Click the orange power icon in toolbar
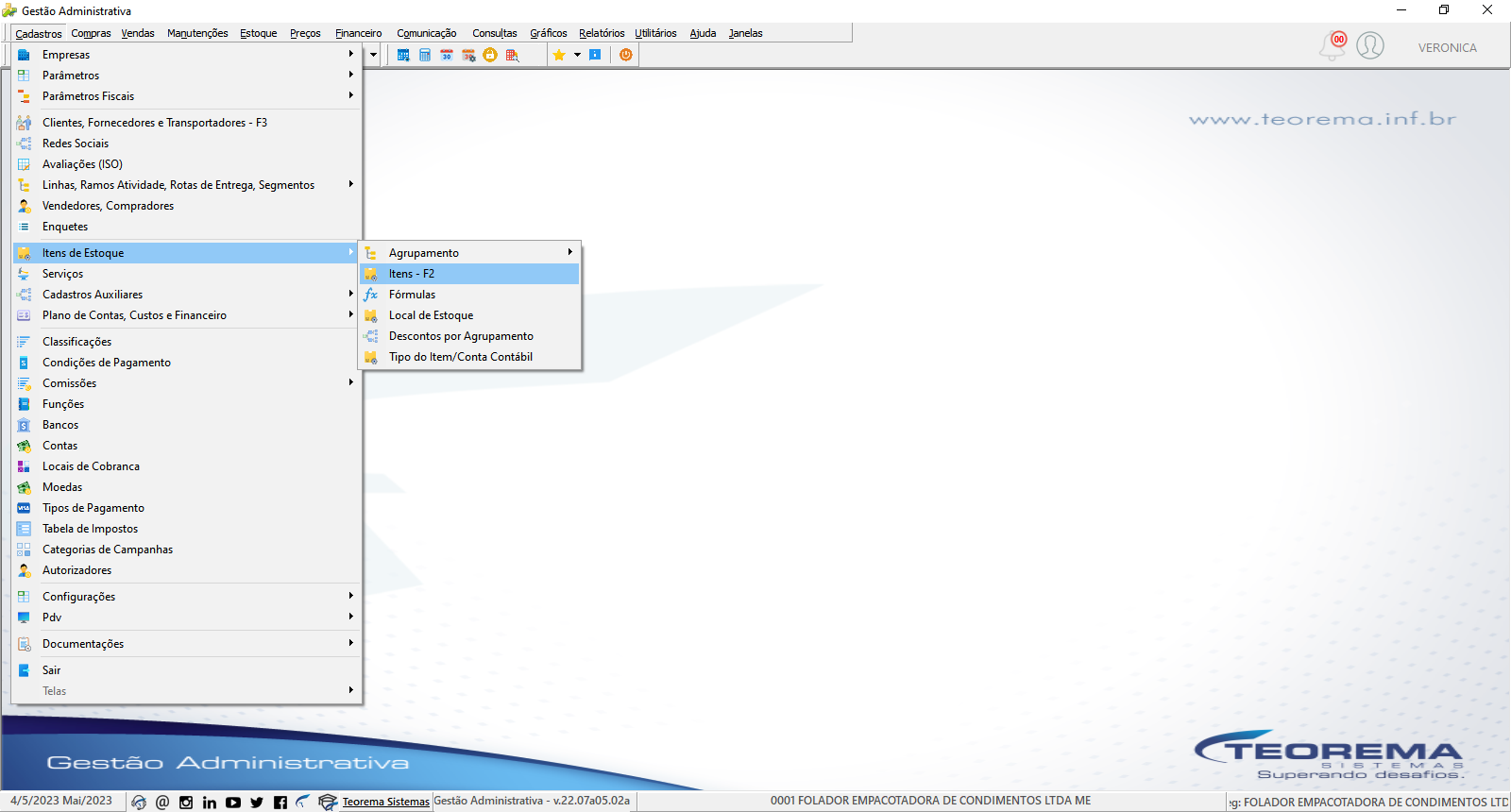 pos(626,55)
